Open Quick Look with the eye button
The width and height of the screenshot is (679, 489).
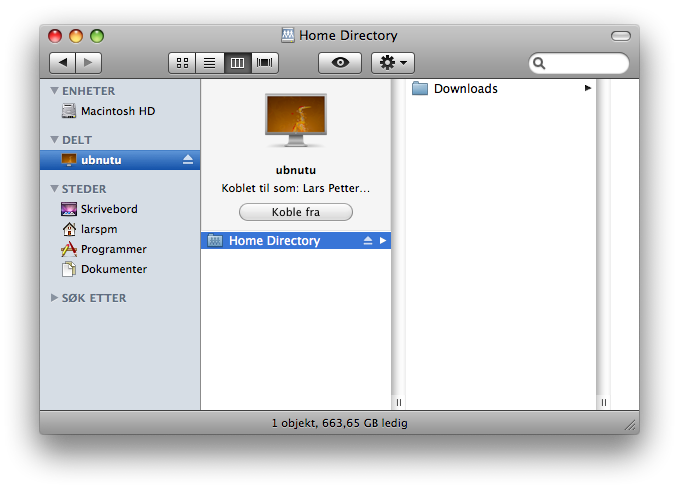(x=340, y=63)
